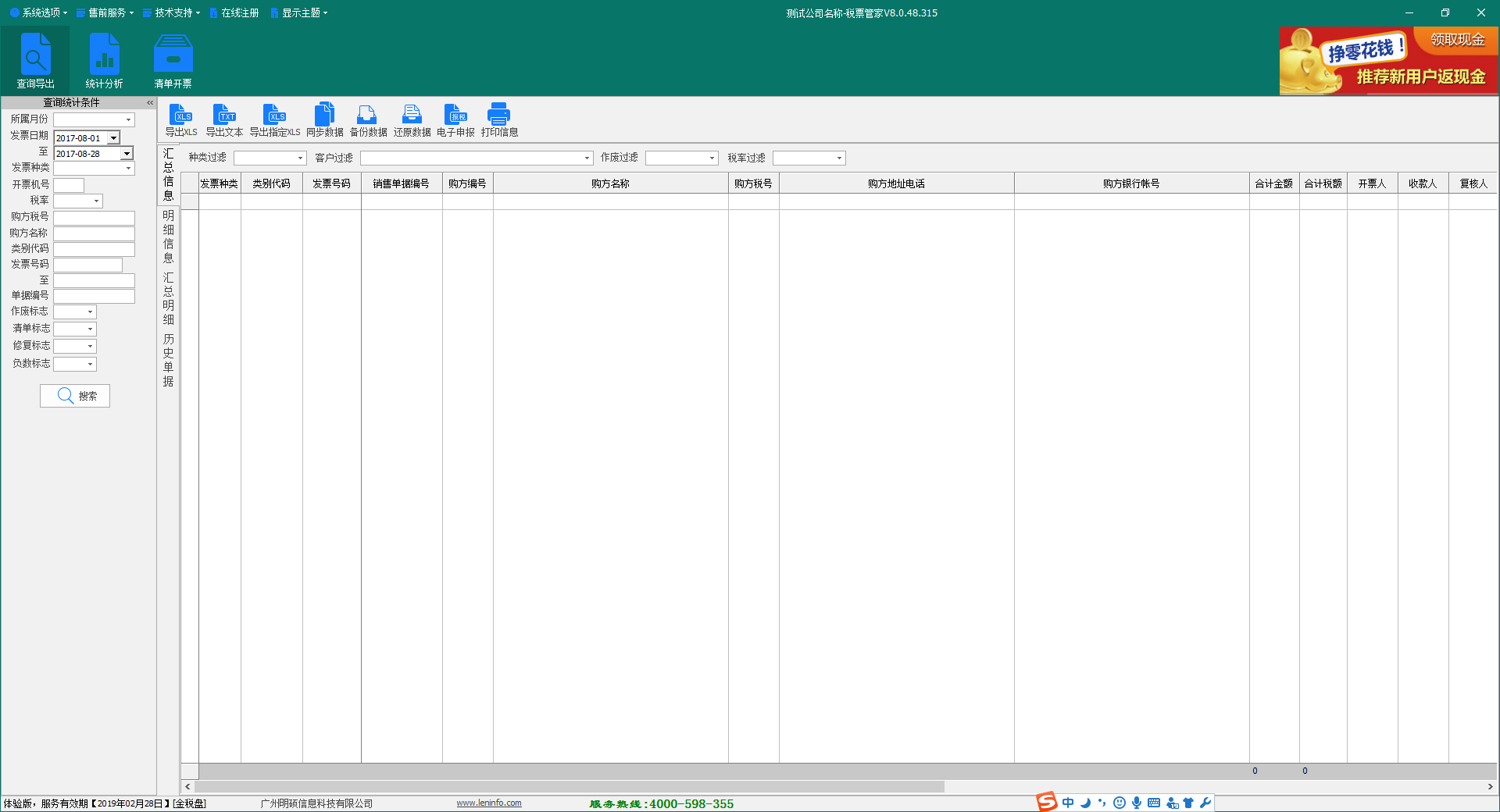Expand the 税率过滤 filter dropdown
The width and height of the screenshot is (1500, 812).
[x=839, y=158]
